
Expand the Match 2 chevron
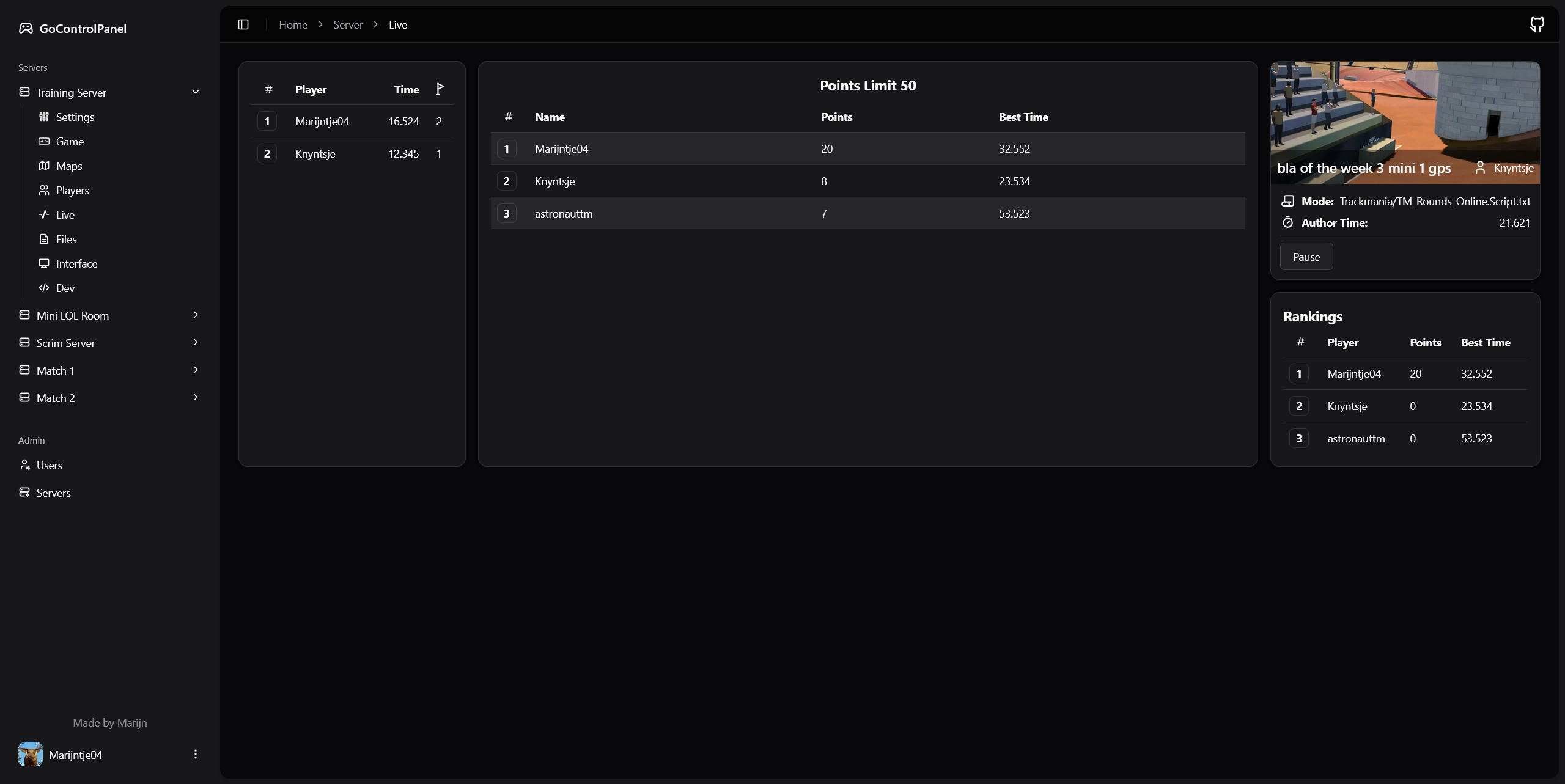coord(196,397)
